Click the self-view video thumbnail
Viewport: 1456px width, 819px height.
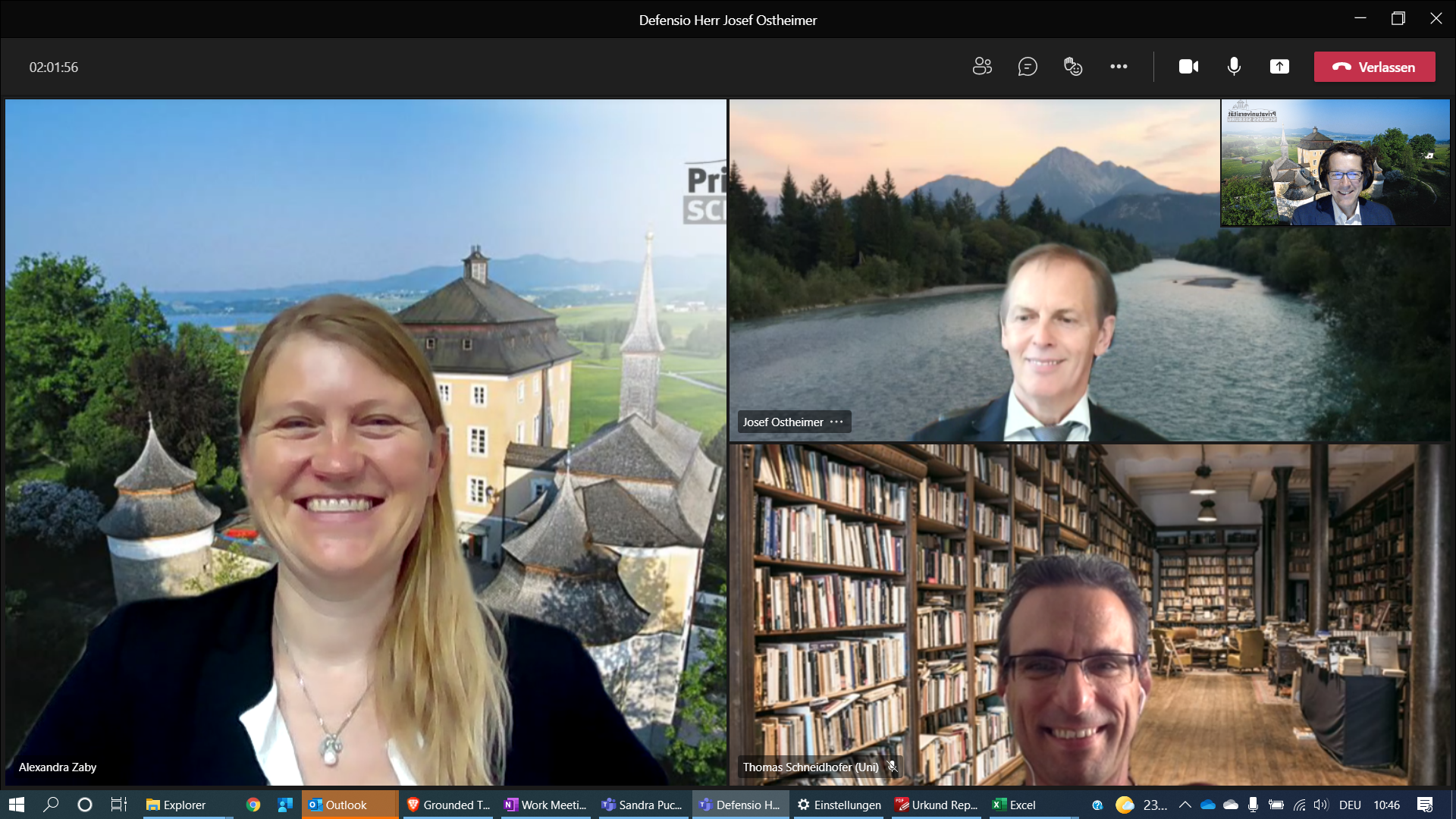pyautogui.click(x=1335, y=163)
